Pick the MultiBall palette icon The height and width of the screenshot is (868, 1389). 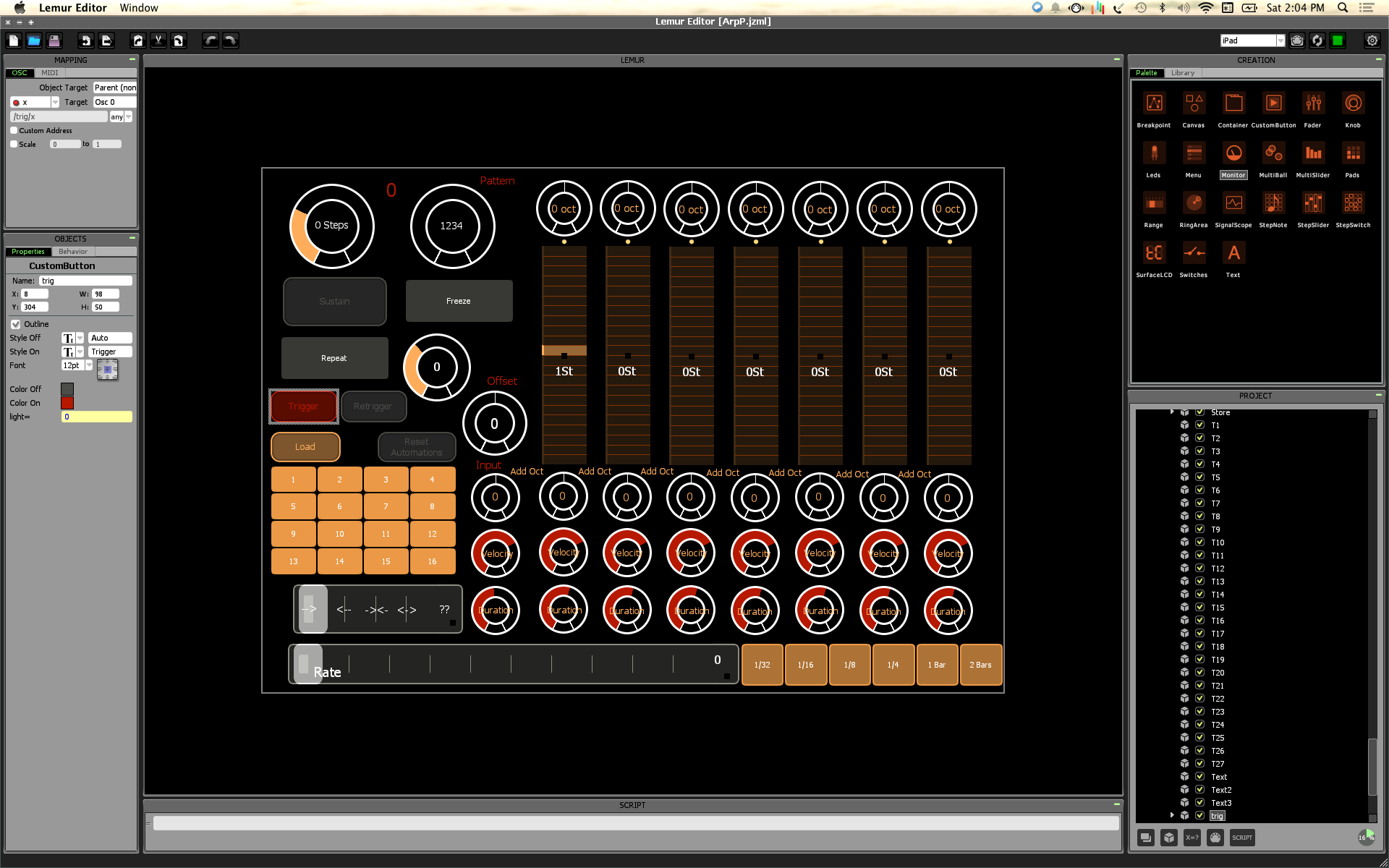[x=1273, y=153]
